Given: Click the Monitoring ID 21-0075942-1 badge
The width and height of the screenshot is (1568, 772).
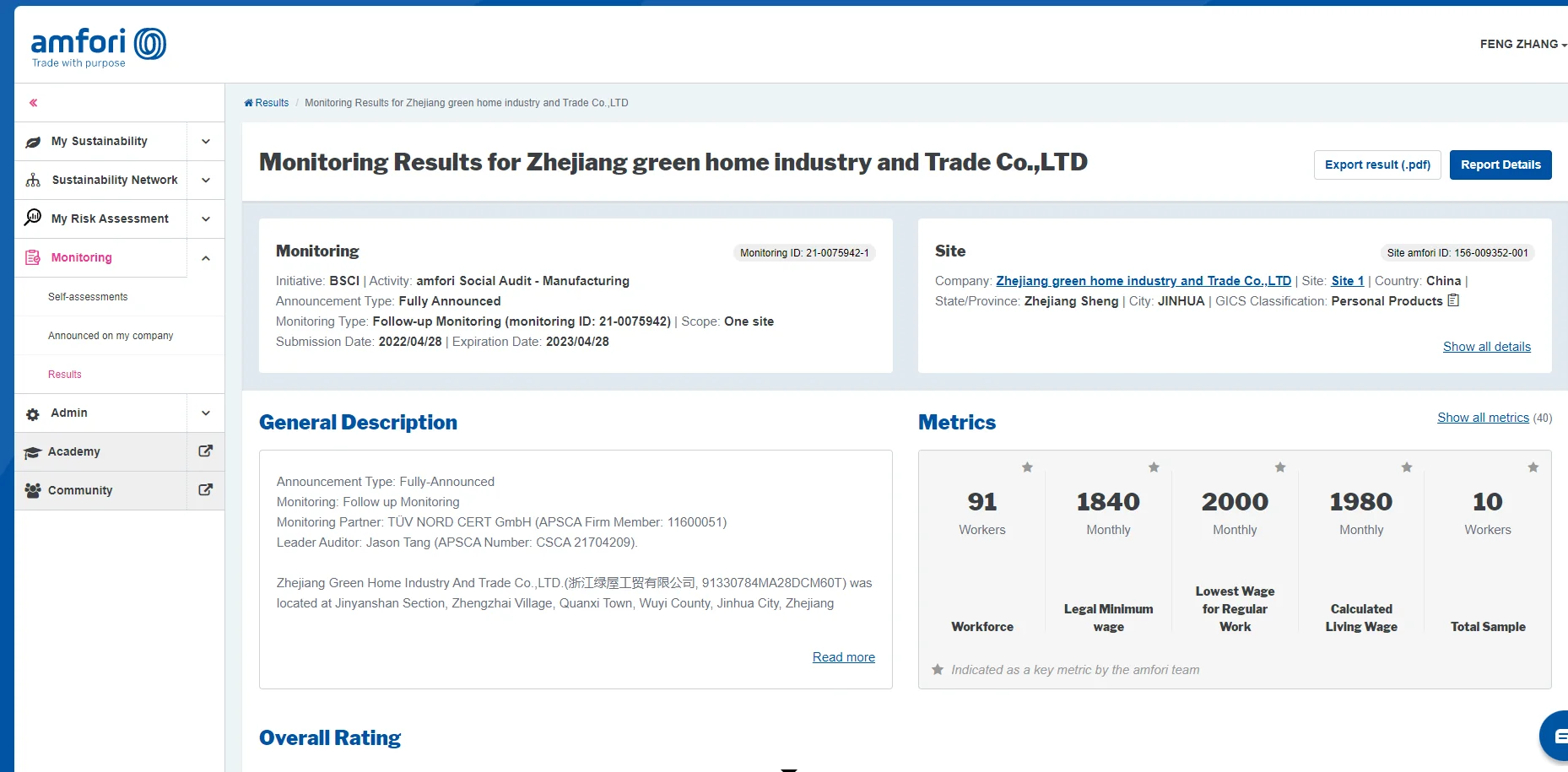Looking at the screenshot, I should click(804, 253).
